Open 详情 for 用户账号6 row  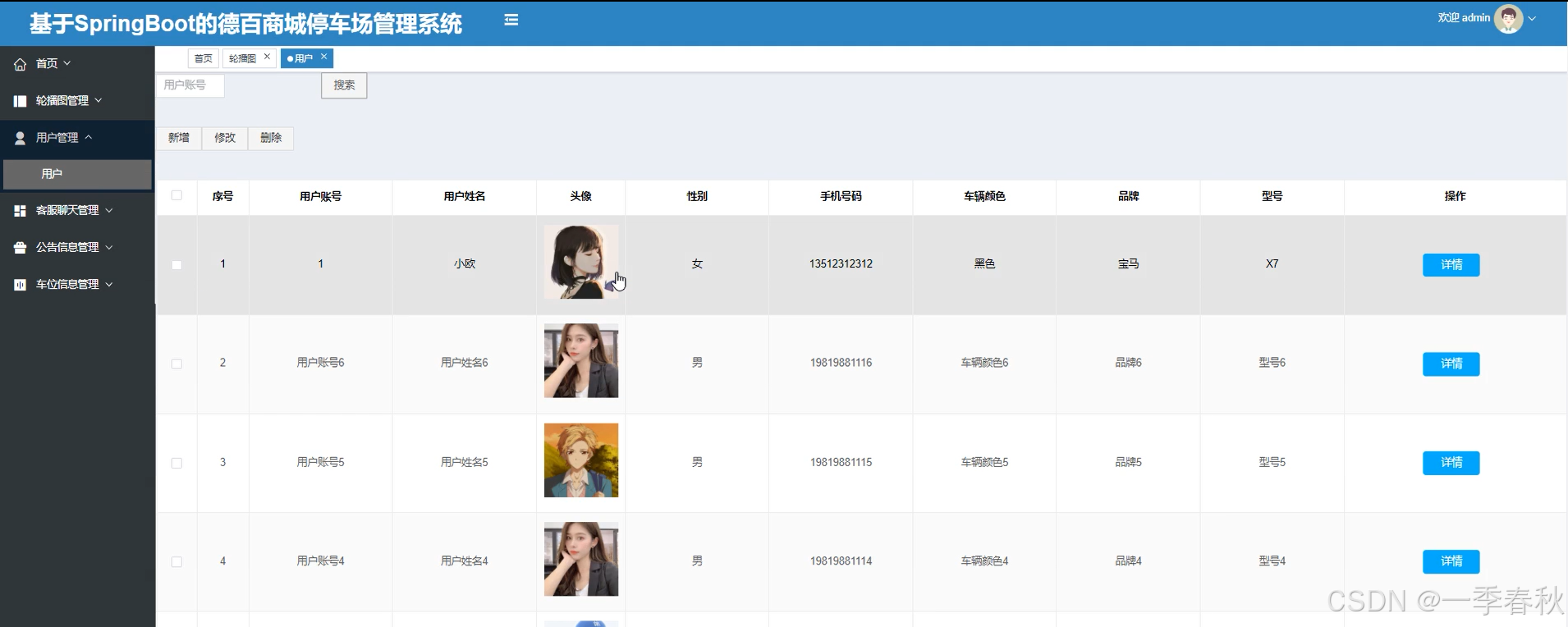pyautogui.click(x=1451, y=364)
